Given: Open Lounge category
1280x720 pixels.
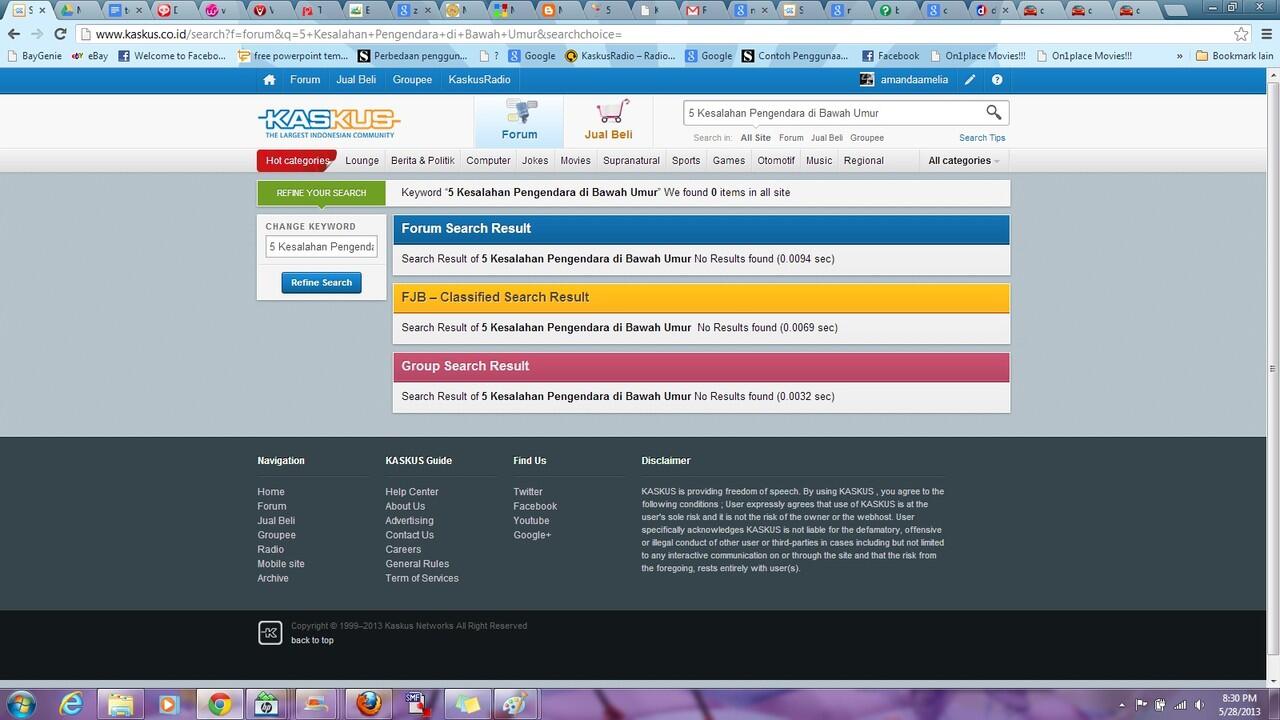Looking at the screenshot, I should pos(362,161).
